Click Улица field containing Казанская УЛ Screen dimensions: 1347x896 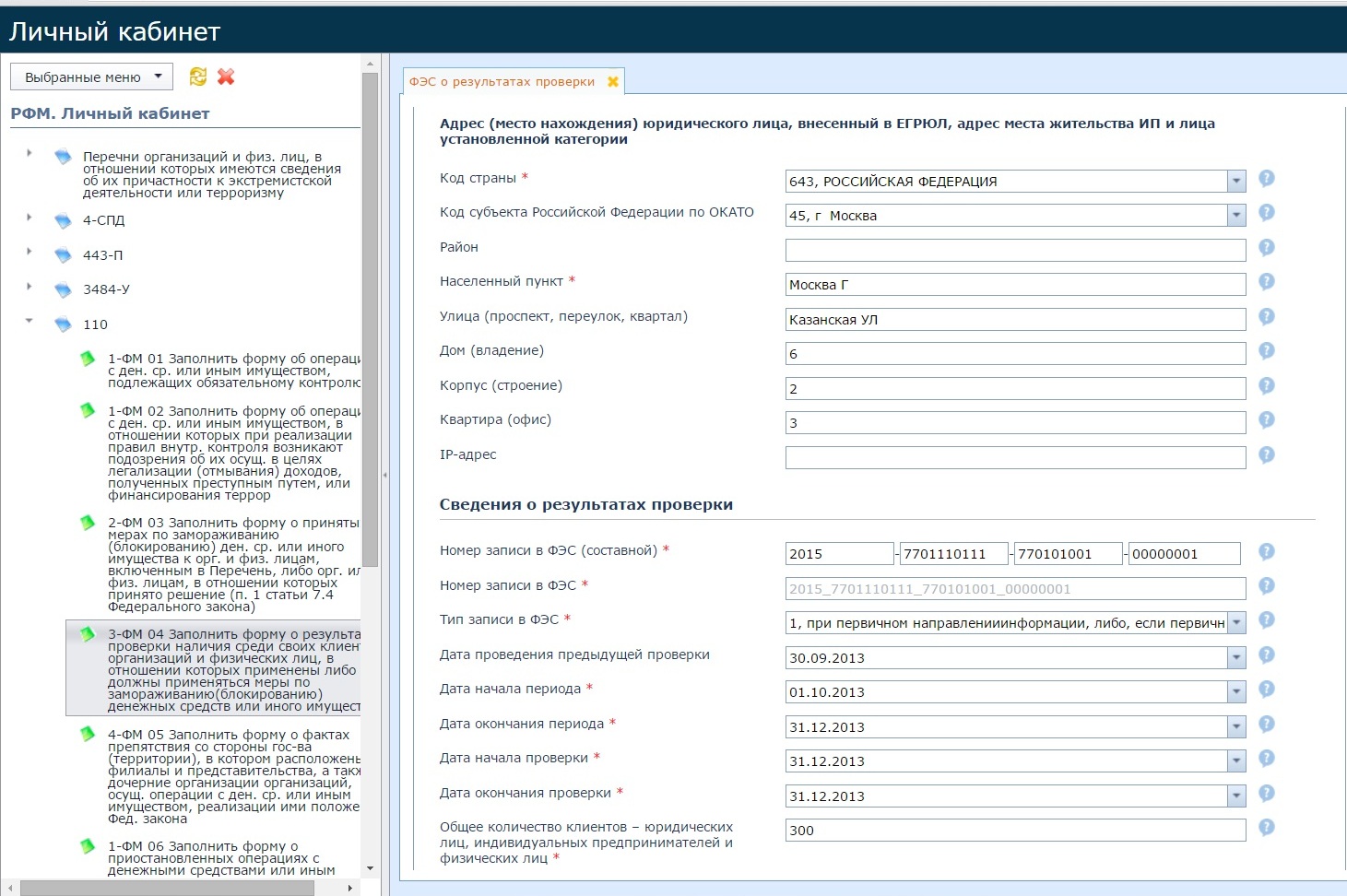(1015, 319)
